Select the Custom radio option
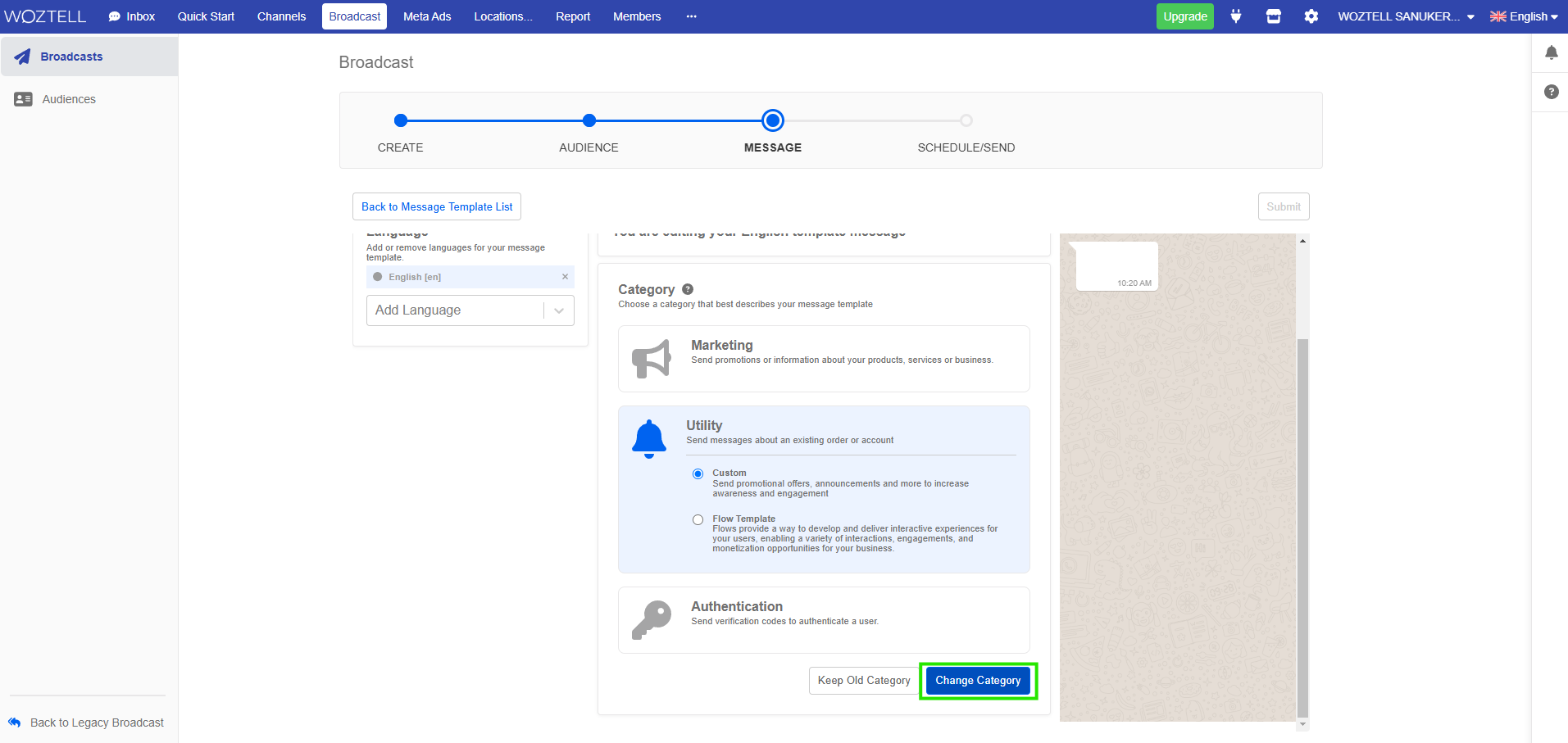 (698, 473)
